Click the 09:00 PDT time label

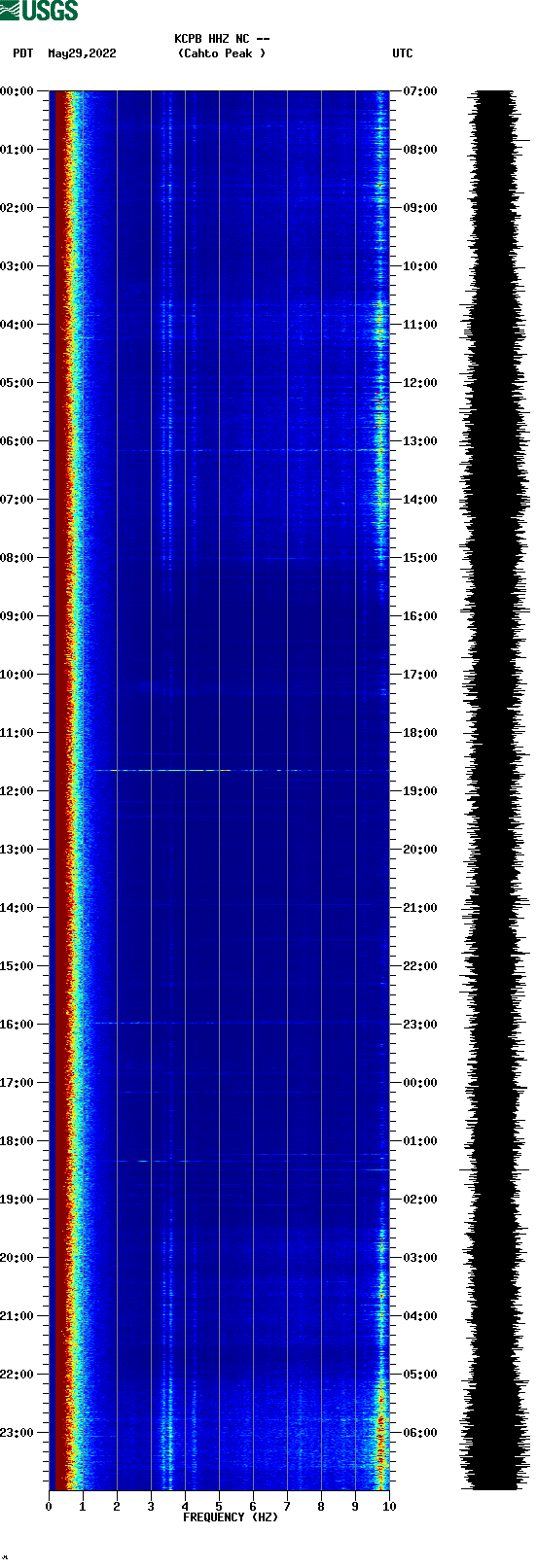[x=17, y=616]
